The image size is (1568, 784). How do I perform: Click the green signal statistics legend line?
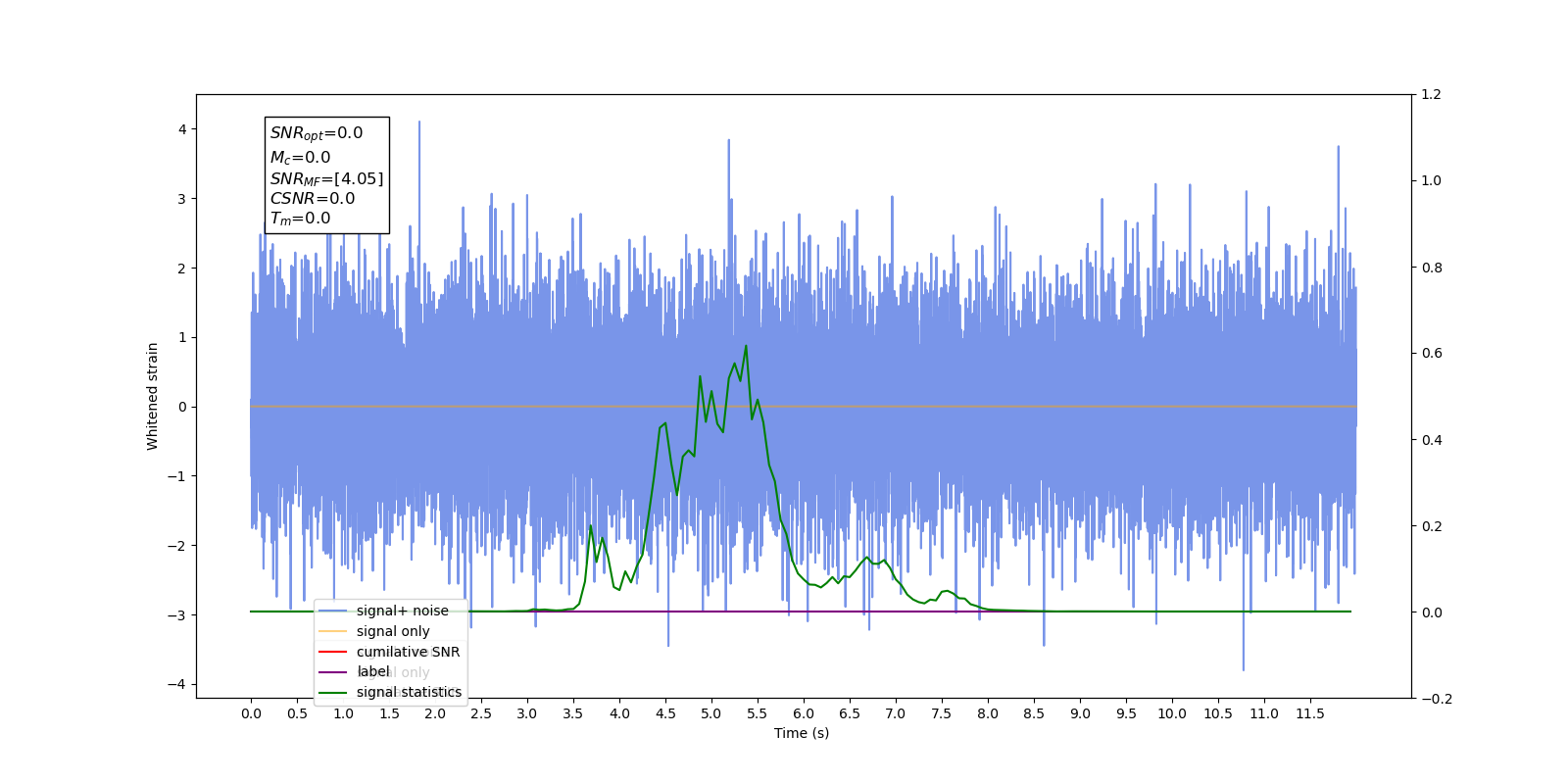333,693
